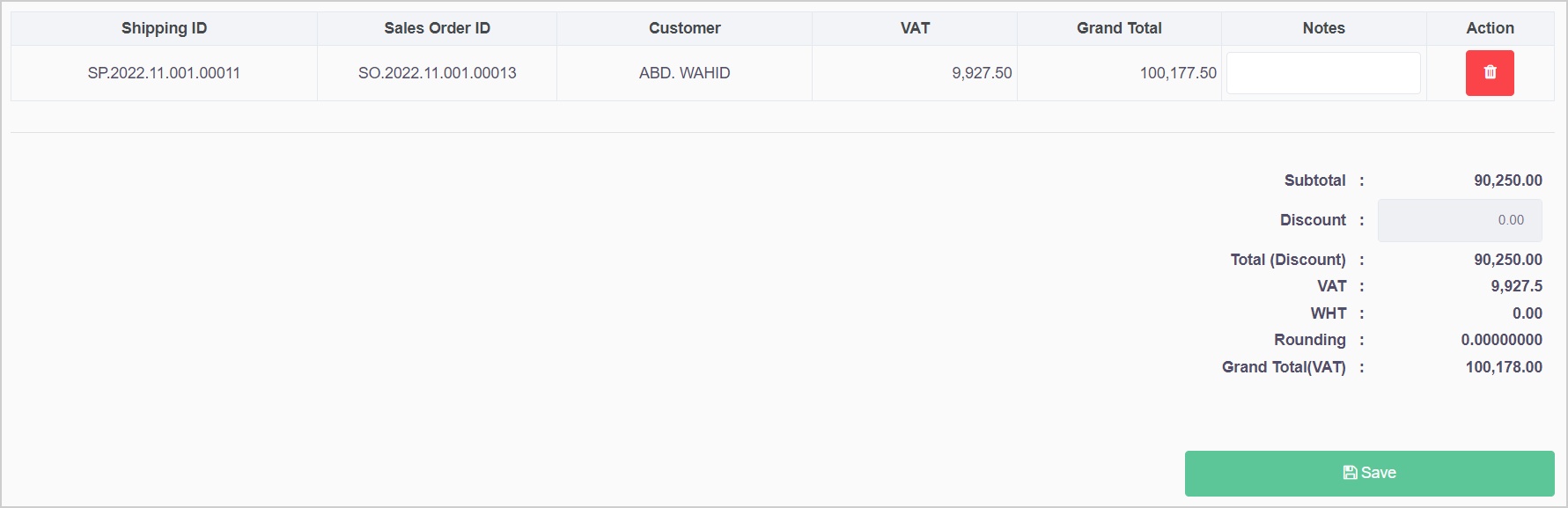The width and height of the screenshot is (1568, 508).
Task: Click the row grand total 100,177.50
Action: click(x=1178, y=73)
